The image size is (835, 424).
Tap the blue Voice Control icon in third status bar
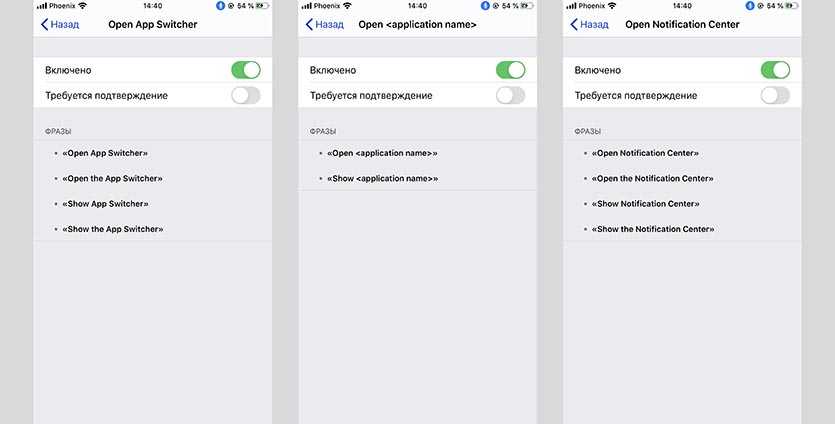pyautogui.click(x=750, y=6)
